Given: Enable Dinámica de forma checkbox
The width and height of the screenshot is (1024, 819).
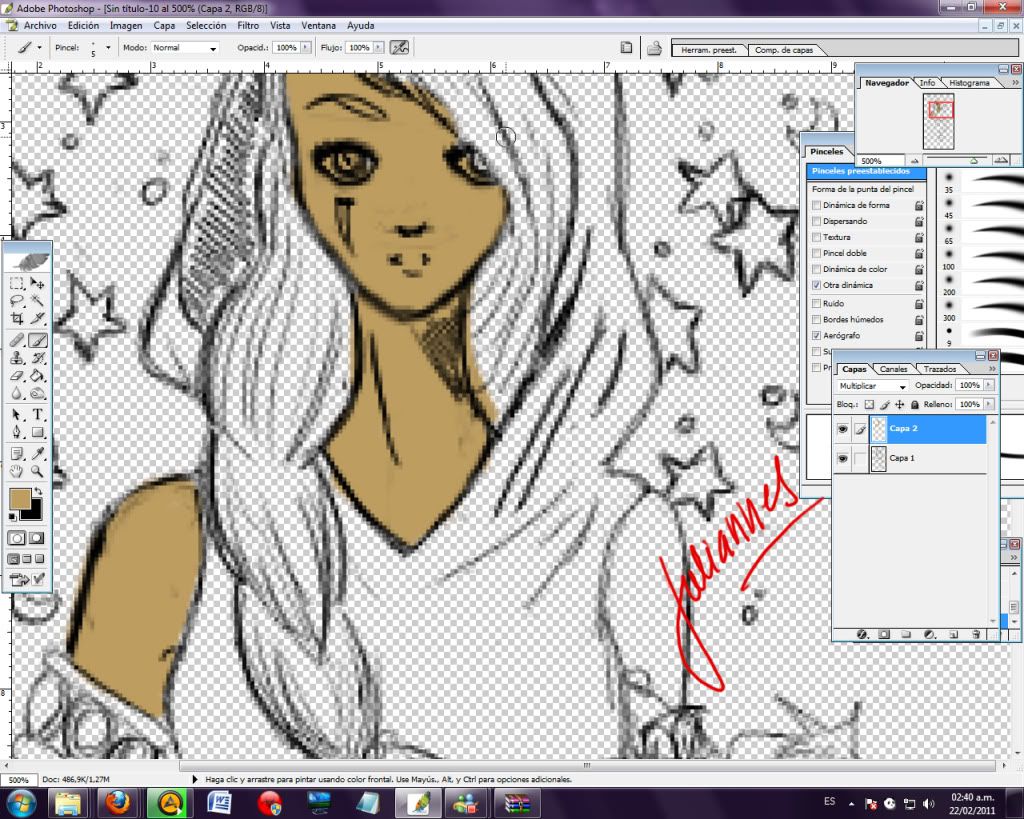Looking at the screenshot, I should coord(816,205).
